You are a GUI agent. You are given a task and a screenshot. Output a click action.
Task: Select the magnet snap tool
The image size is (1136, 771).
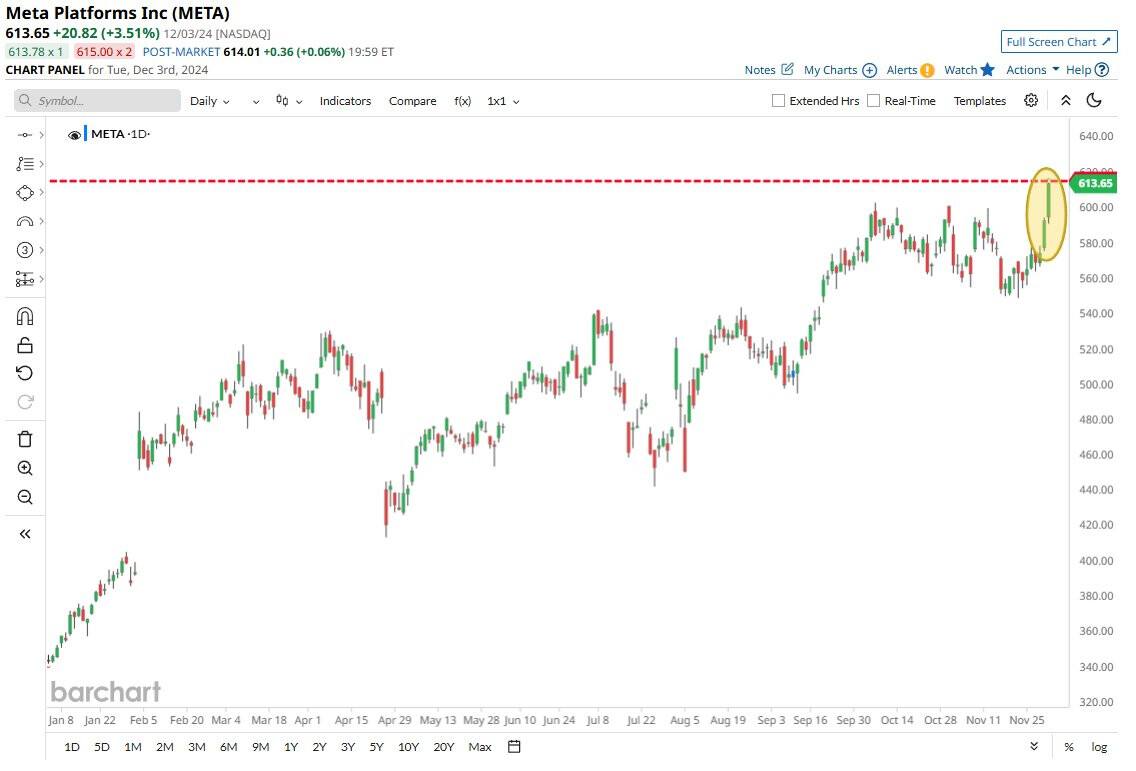point(25,317)
